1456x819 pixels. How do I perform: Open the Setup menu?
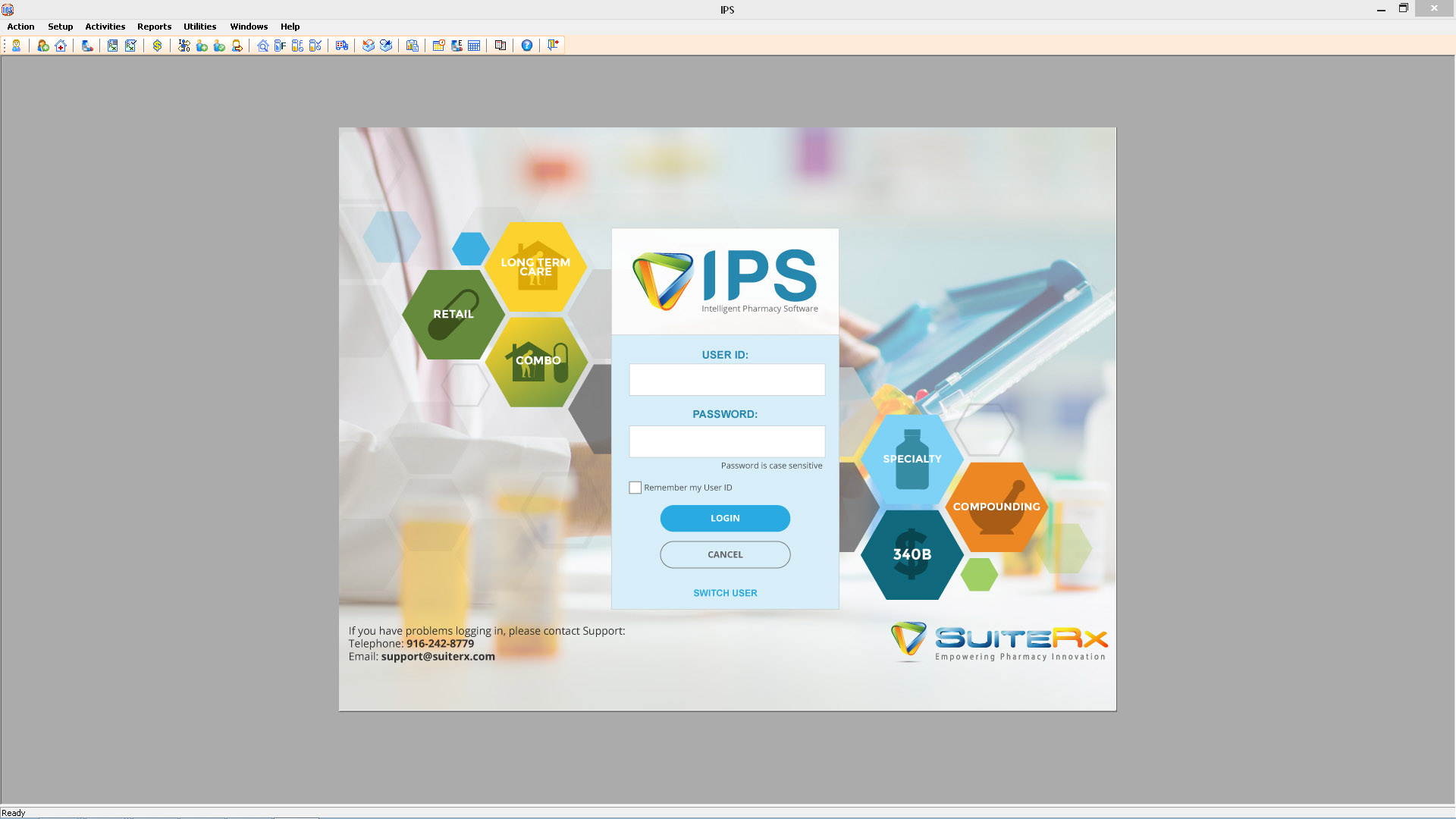[x=60, y=27]
